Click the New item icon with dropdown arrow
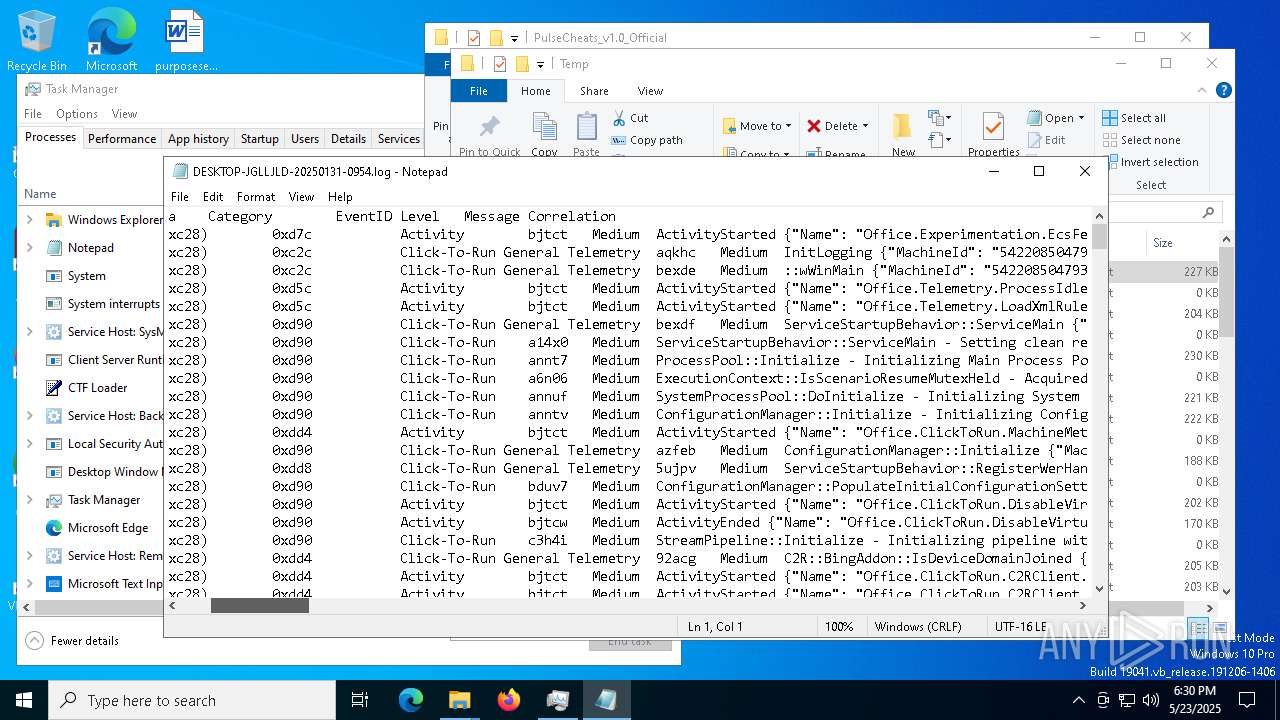The image size is (1280, 720). tap(938, 118)
